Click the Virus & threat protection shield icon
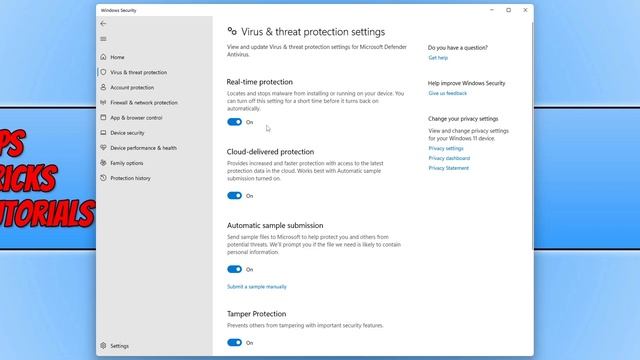The height and width of the screenshot is (360, 640). (x=103, y=72)
